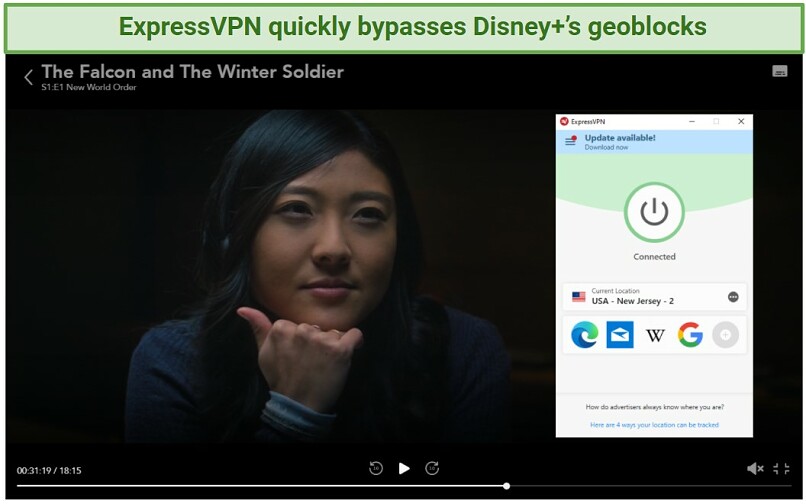The width and height of the screenshot is (806, 504).
Task: Open the Wikipedia shortcut in ExpressVPN
Action: (x=655, y=335)
